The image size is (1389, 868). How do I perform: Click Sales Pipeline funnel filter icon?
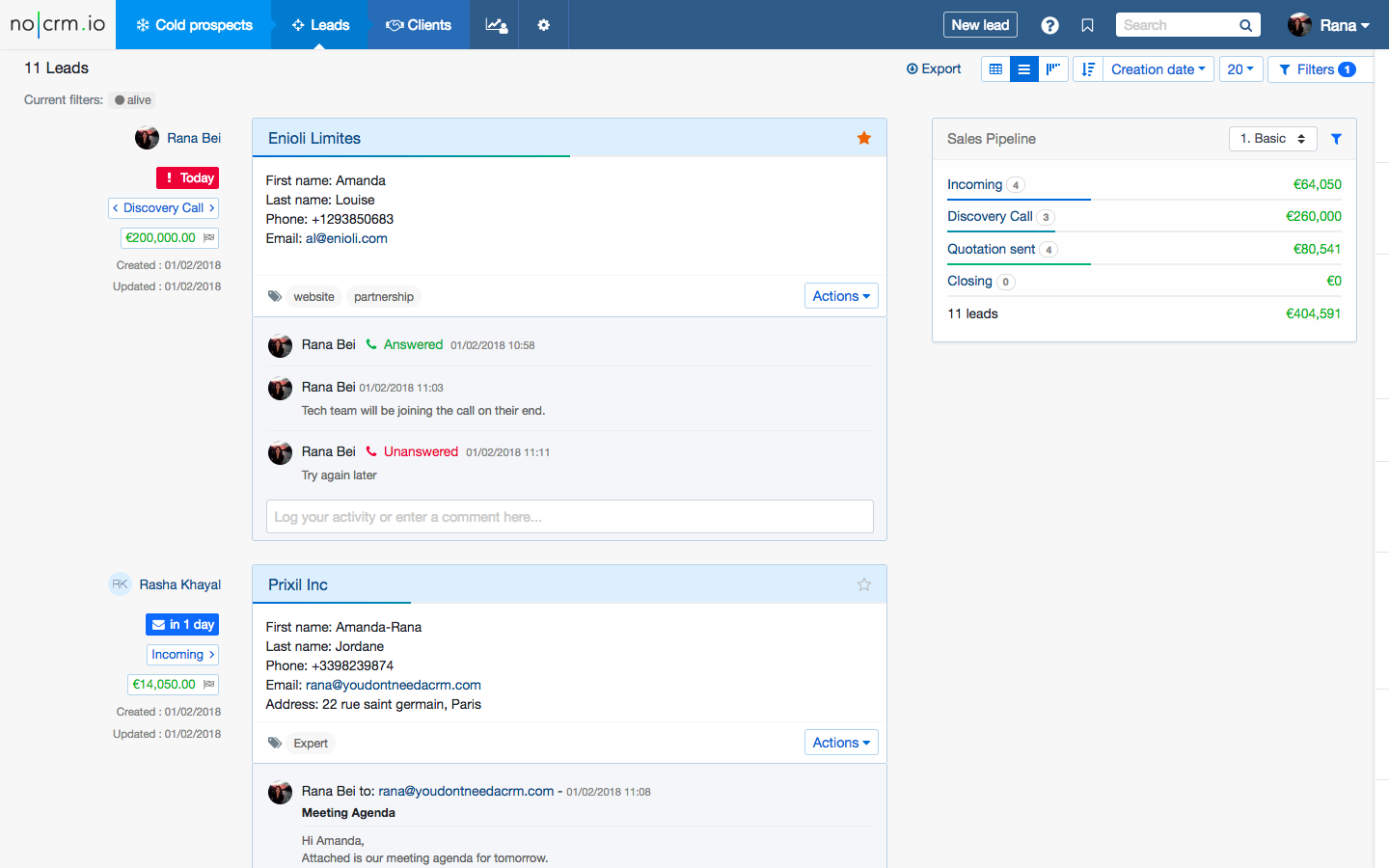point(1336,139)
